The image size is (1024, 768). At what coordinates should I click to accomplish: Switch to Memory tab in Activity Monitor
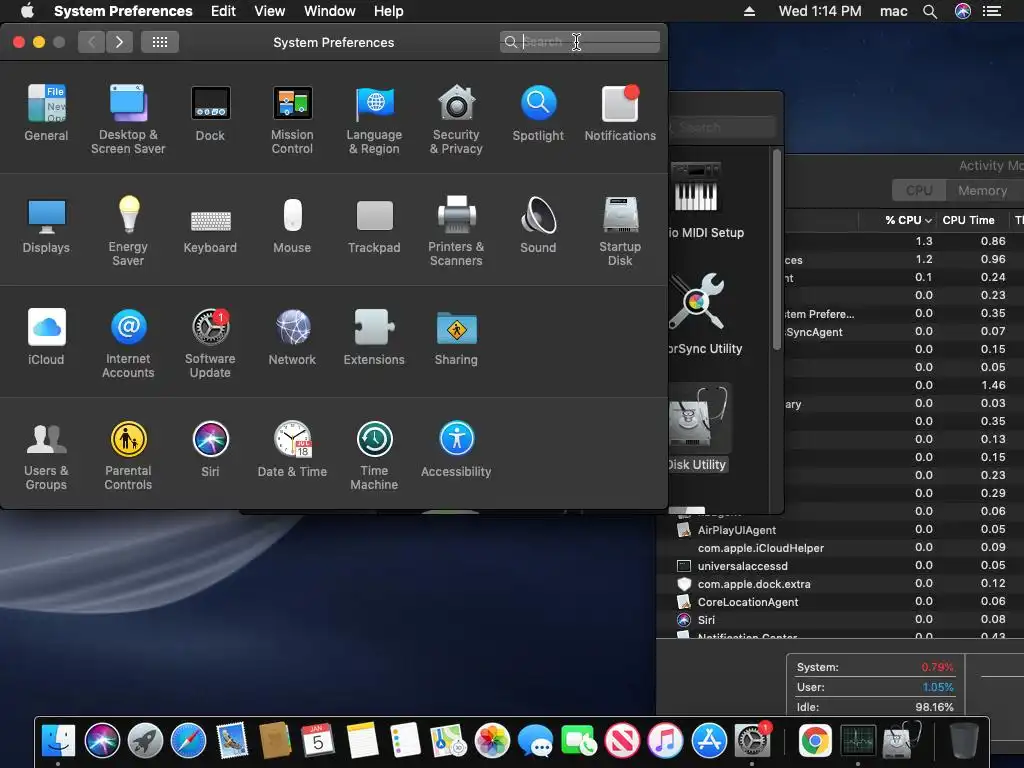point(982,190)
